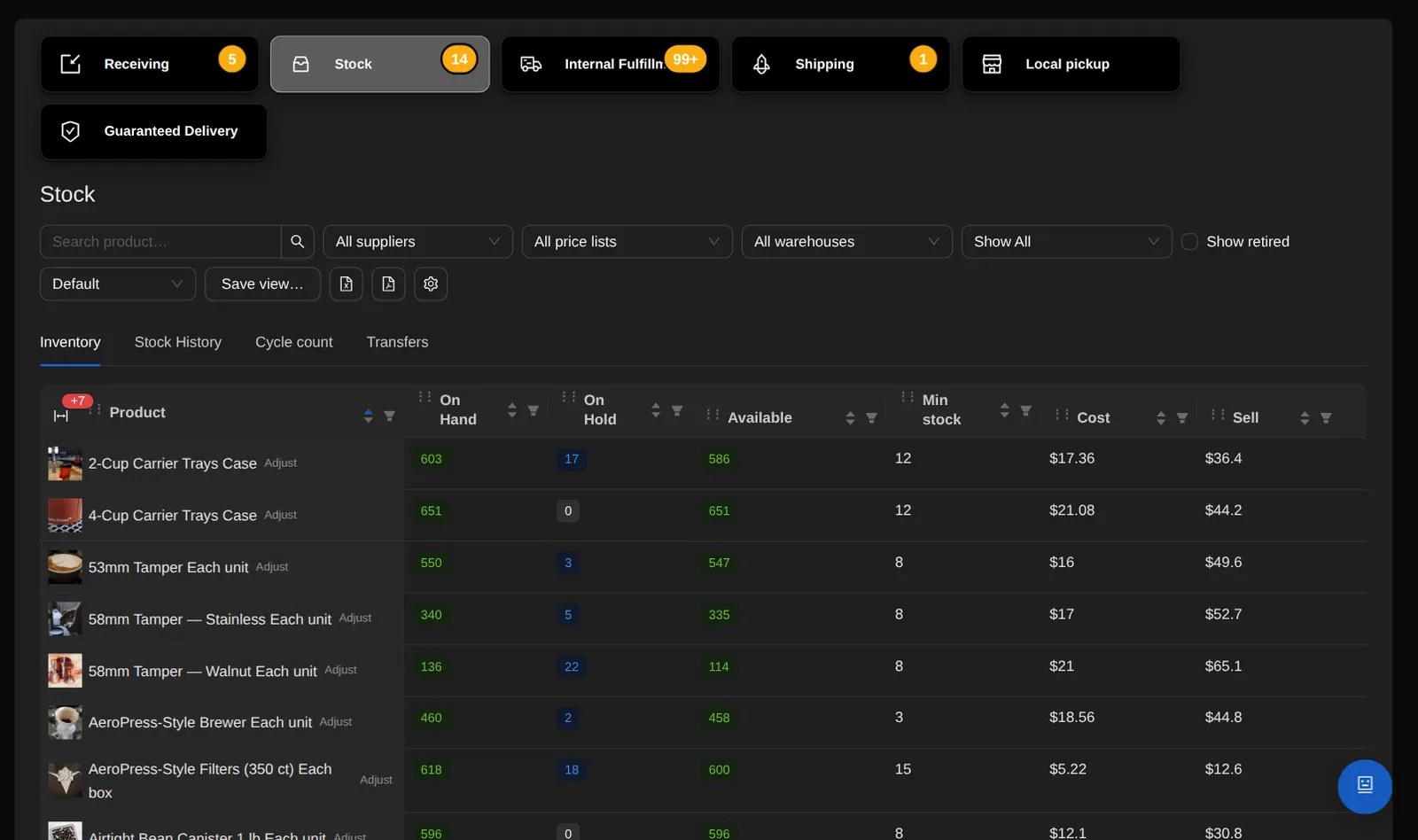Image resolution: width=1418 pixels, height=840 pixels.
Task: Export stock to Excel file icon
Action: (347, 284)
